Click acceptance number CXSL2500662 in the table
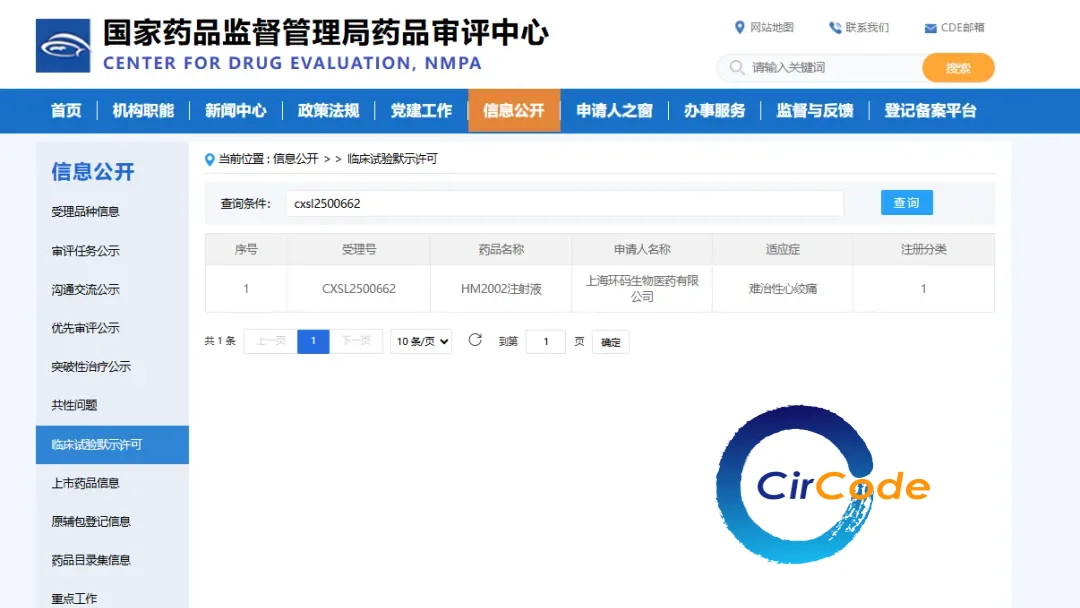The width and height of the screenshot is (1080, 608). (x=358, y=289)
